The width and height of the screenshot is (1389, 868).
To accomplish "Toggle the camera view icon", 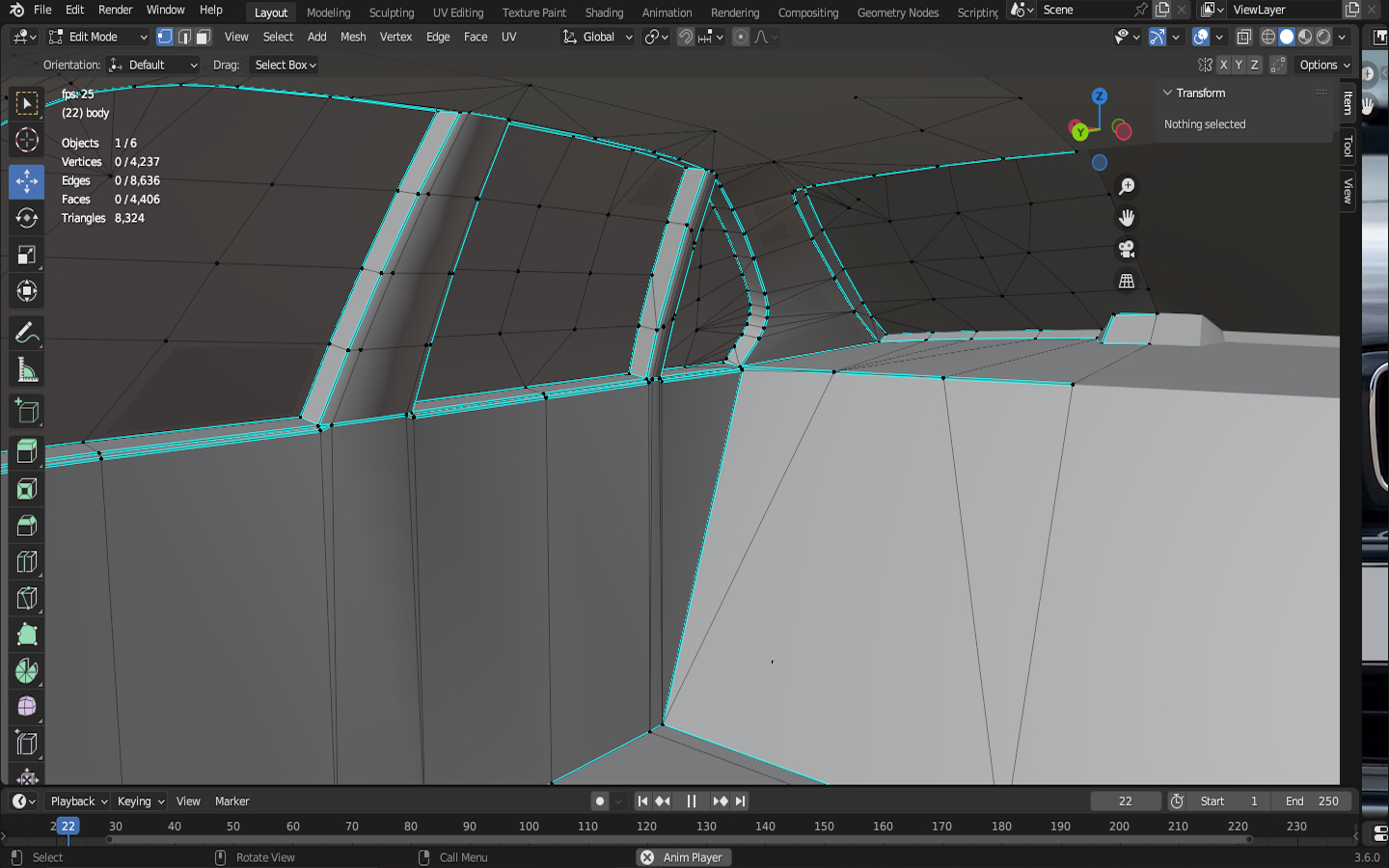I will pyautogui.click(x=1126, y=250).
